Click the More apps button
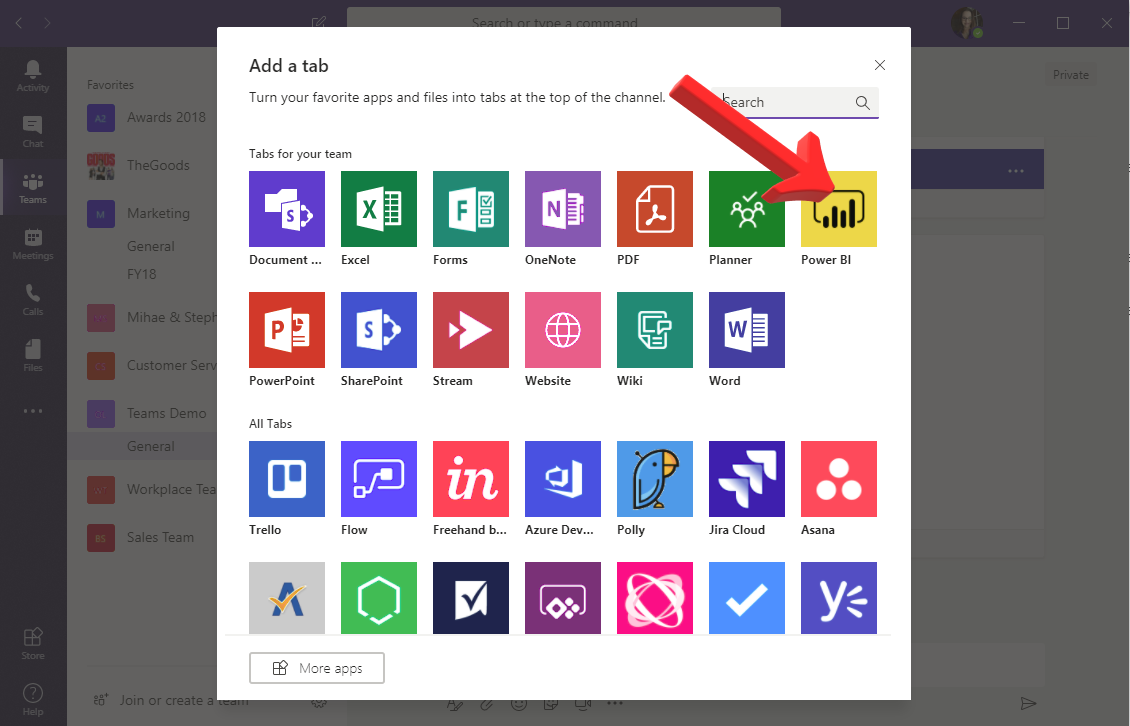 (316, 668)
